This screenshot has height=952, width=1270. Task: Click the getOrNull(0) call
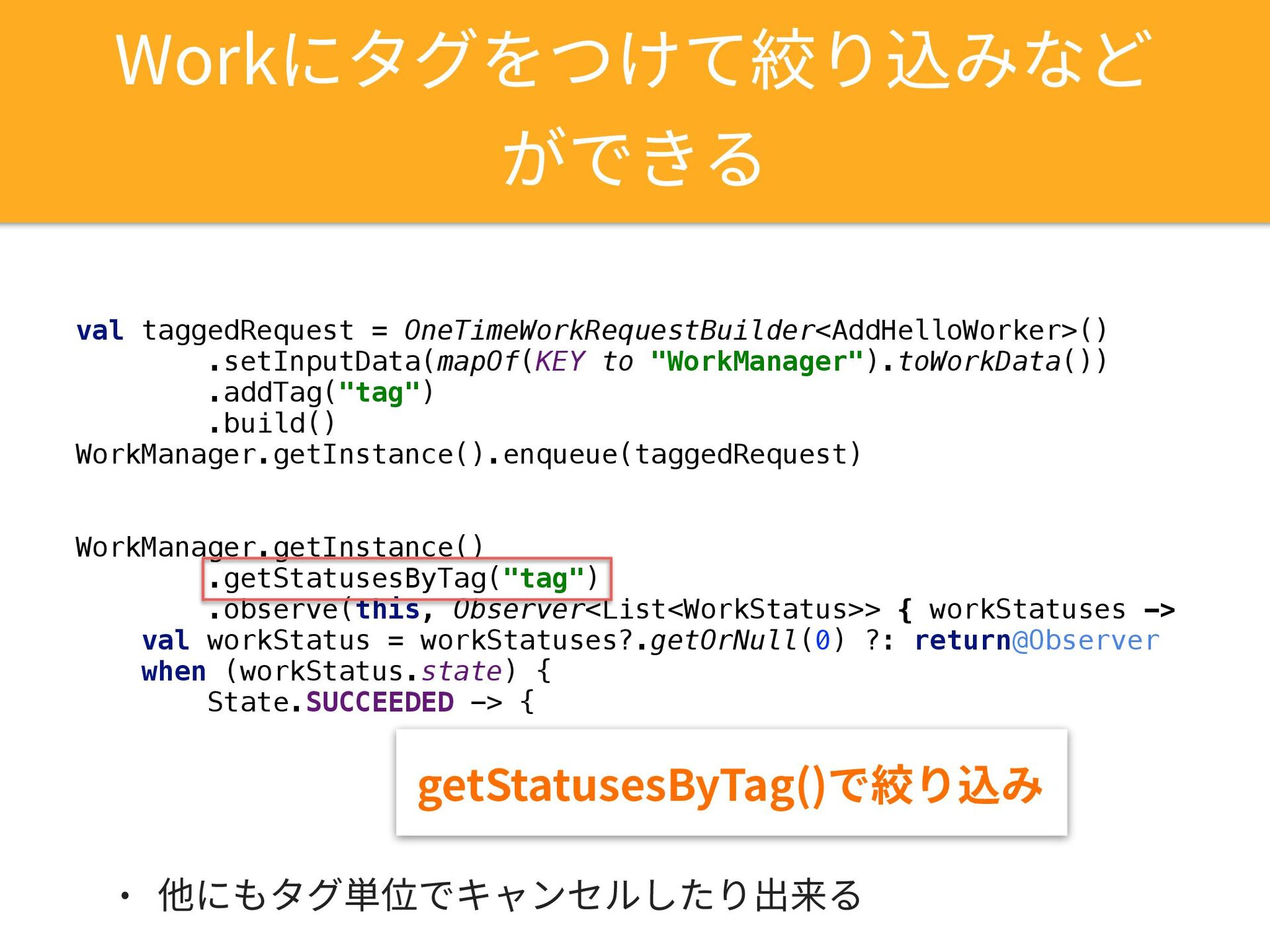tap(747, 640)
